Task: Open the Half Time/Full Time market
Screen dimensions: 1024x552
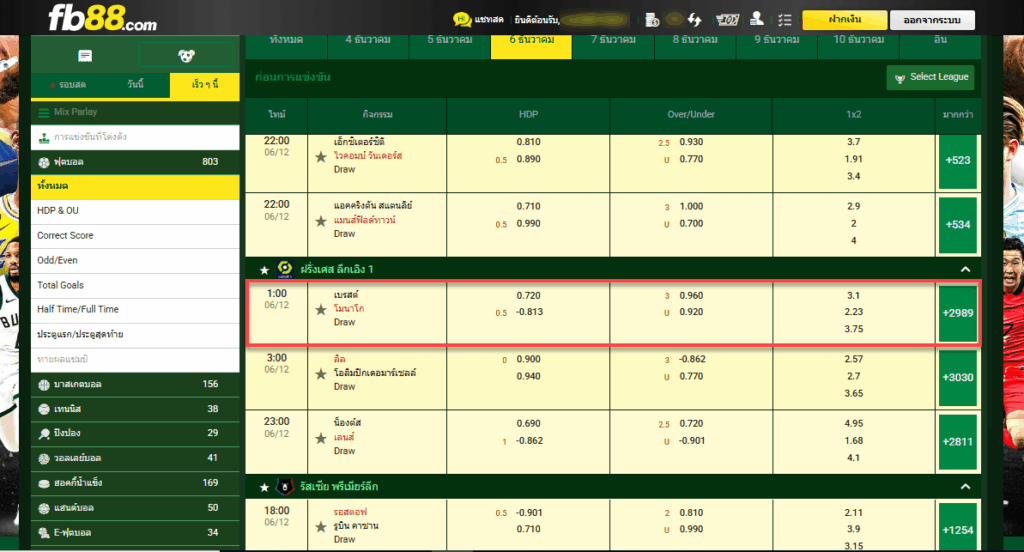Action: click(x=135, y=310)
